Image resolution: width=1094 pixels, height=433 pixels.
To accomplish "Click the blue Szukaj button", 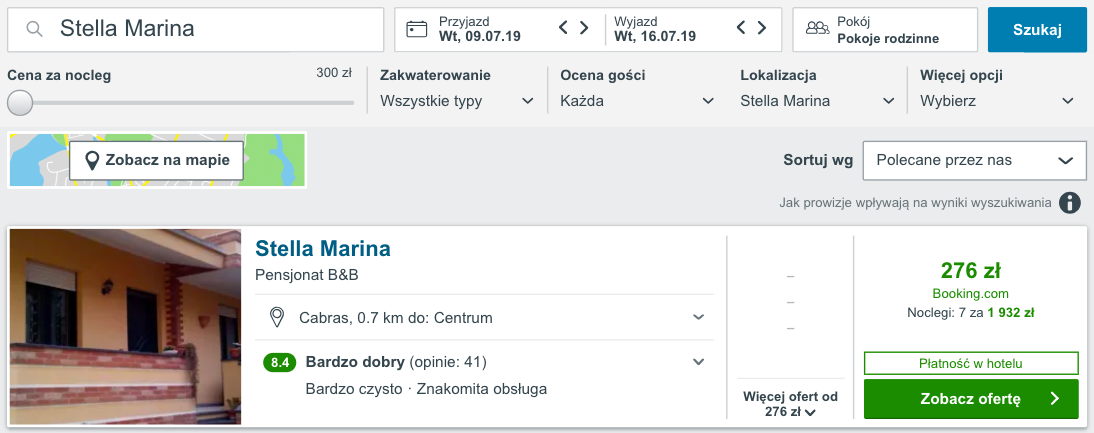I will pyautogui.click(x=1037, y=29).
